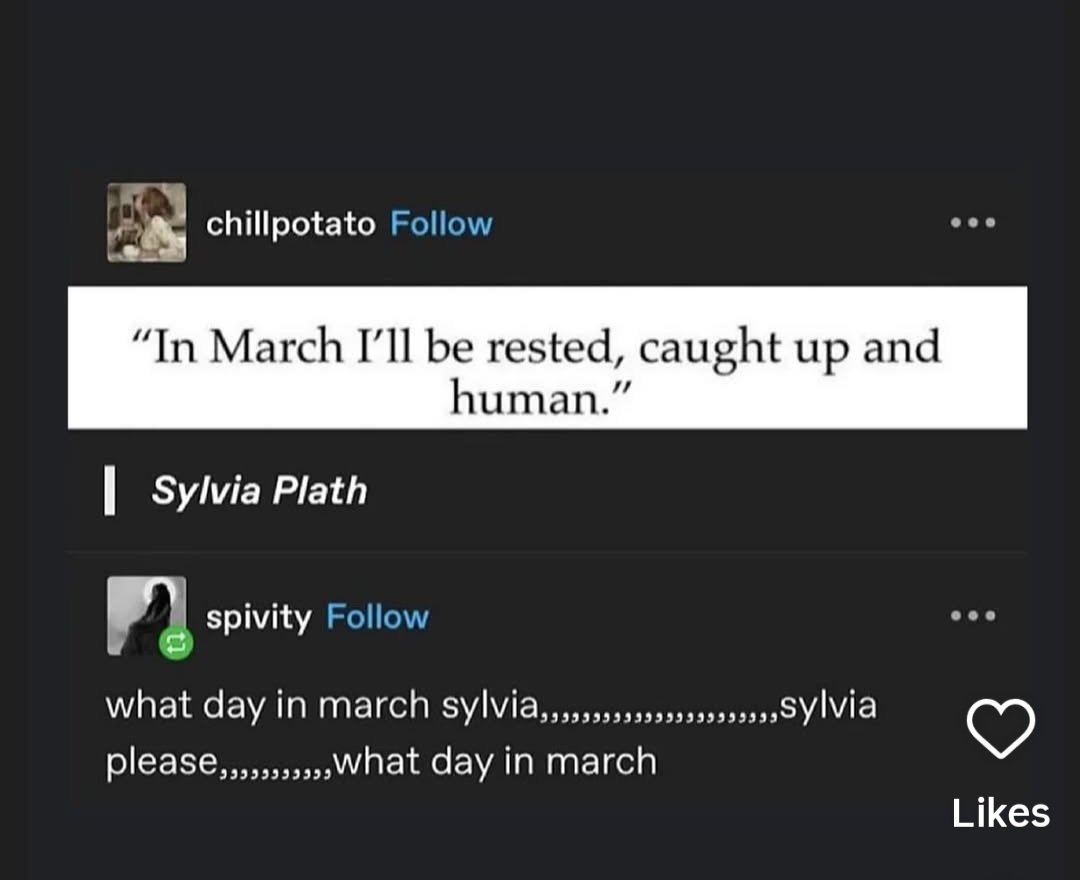Open the white quote image
The width and height of the screenshot is (1080, 880).
(x=547, y=358)
